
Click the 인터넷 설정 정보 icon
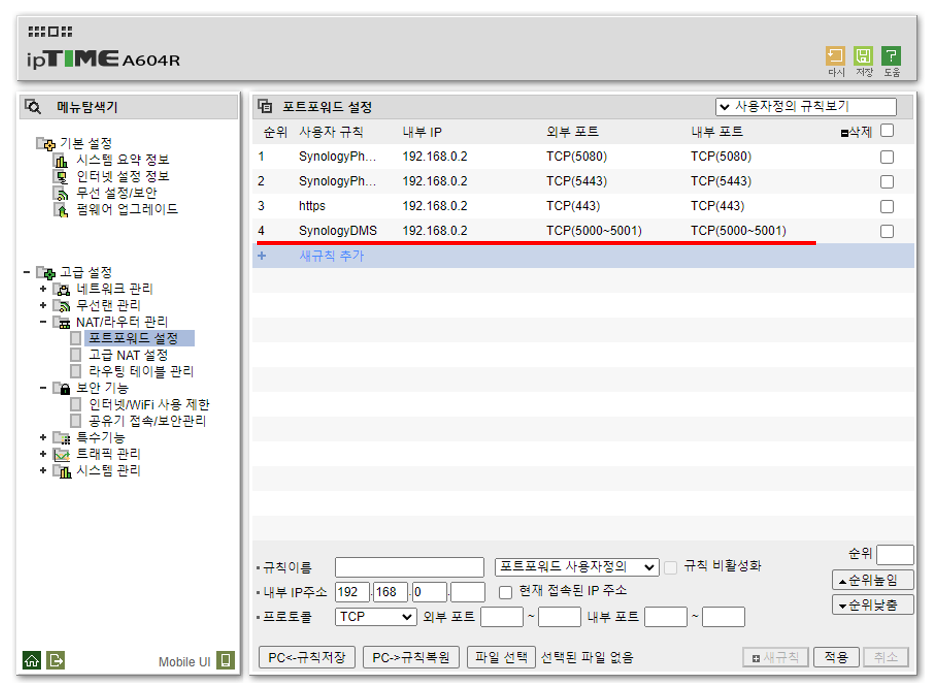60,177
